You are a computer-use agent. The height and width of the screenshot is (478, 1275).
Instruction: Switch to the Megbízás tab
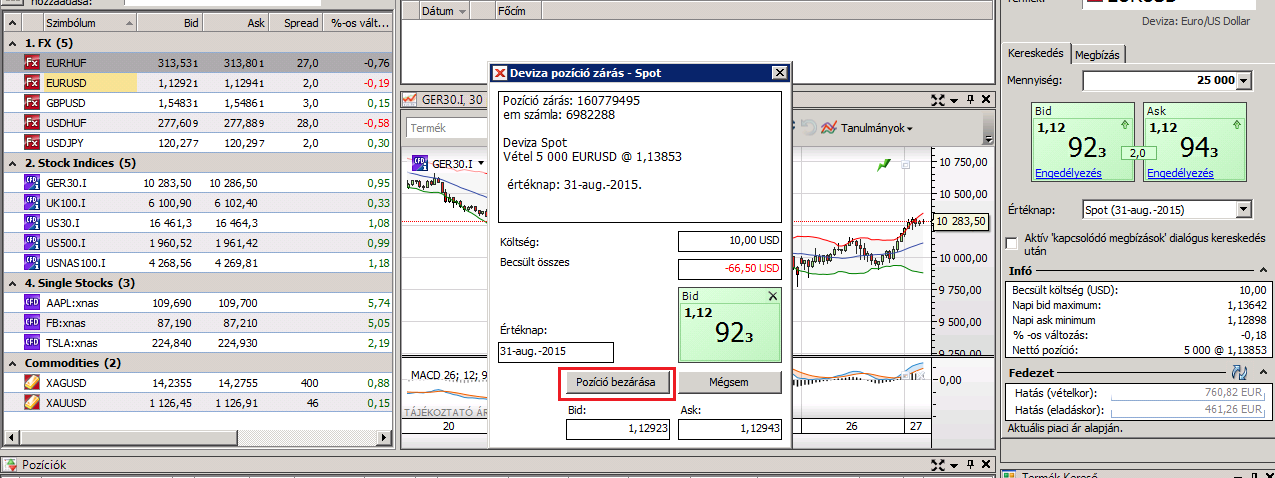[x=1097, y=54]
